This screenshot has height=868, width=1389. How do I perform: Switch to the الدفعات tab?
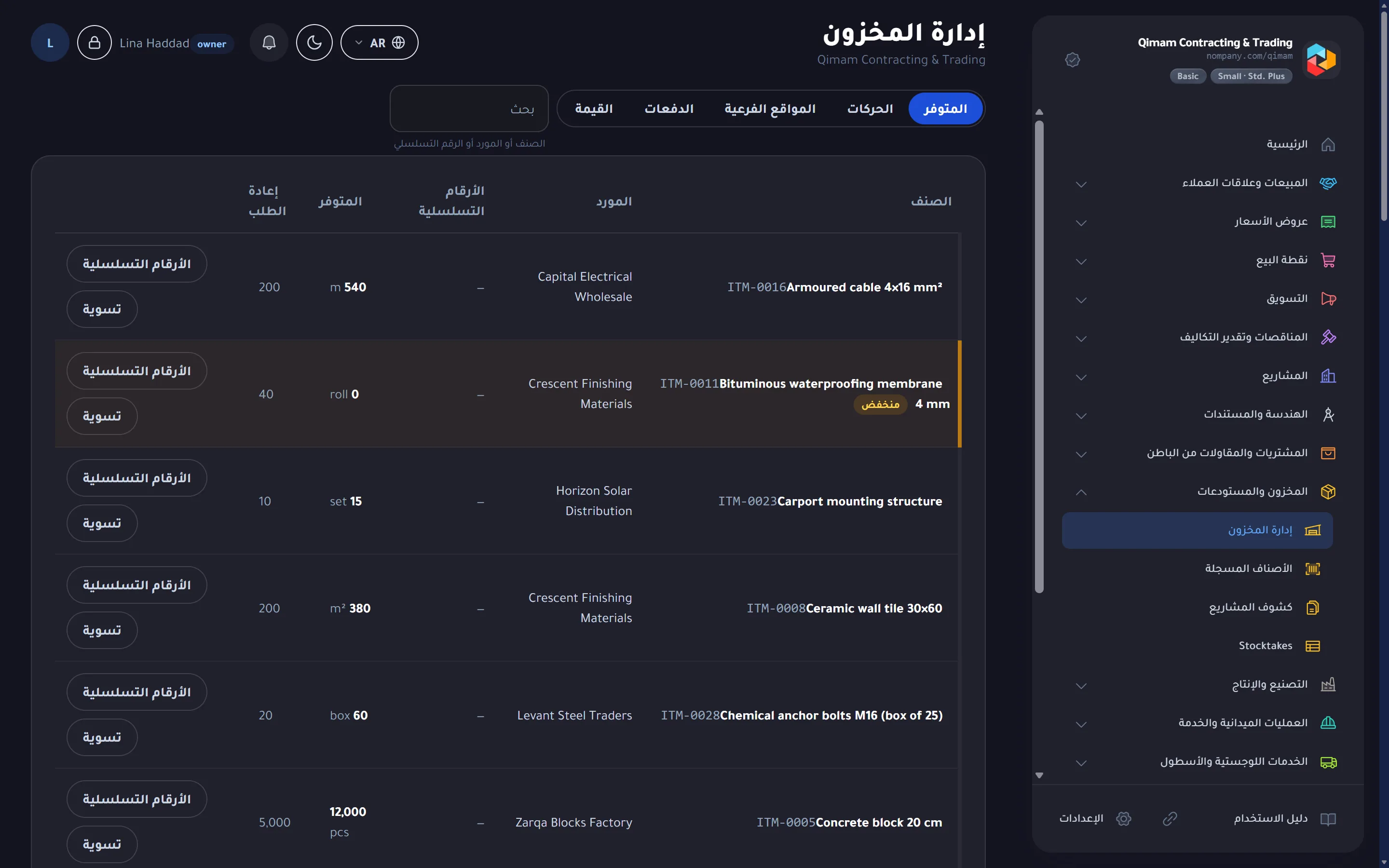[668, 108]
